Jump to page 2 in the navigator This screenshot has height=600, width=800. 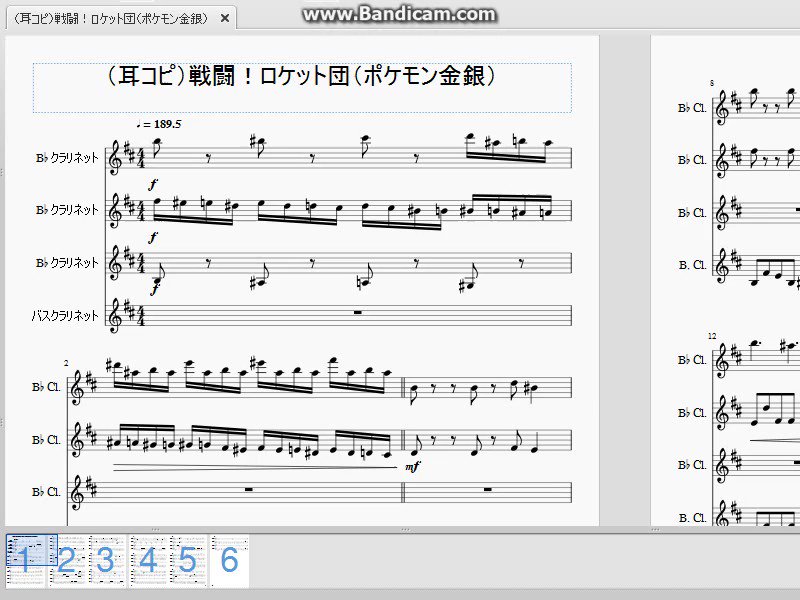click(67, 560)
